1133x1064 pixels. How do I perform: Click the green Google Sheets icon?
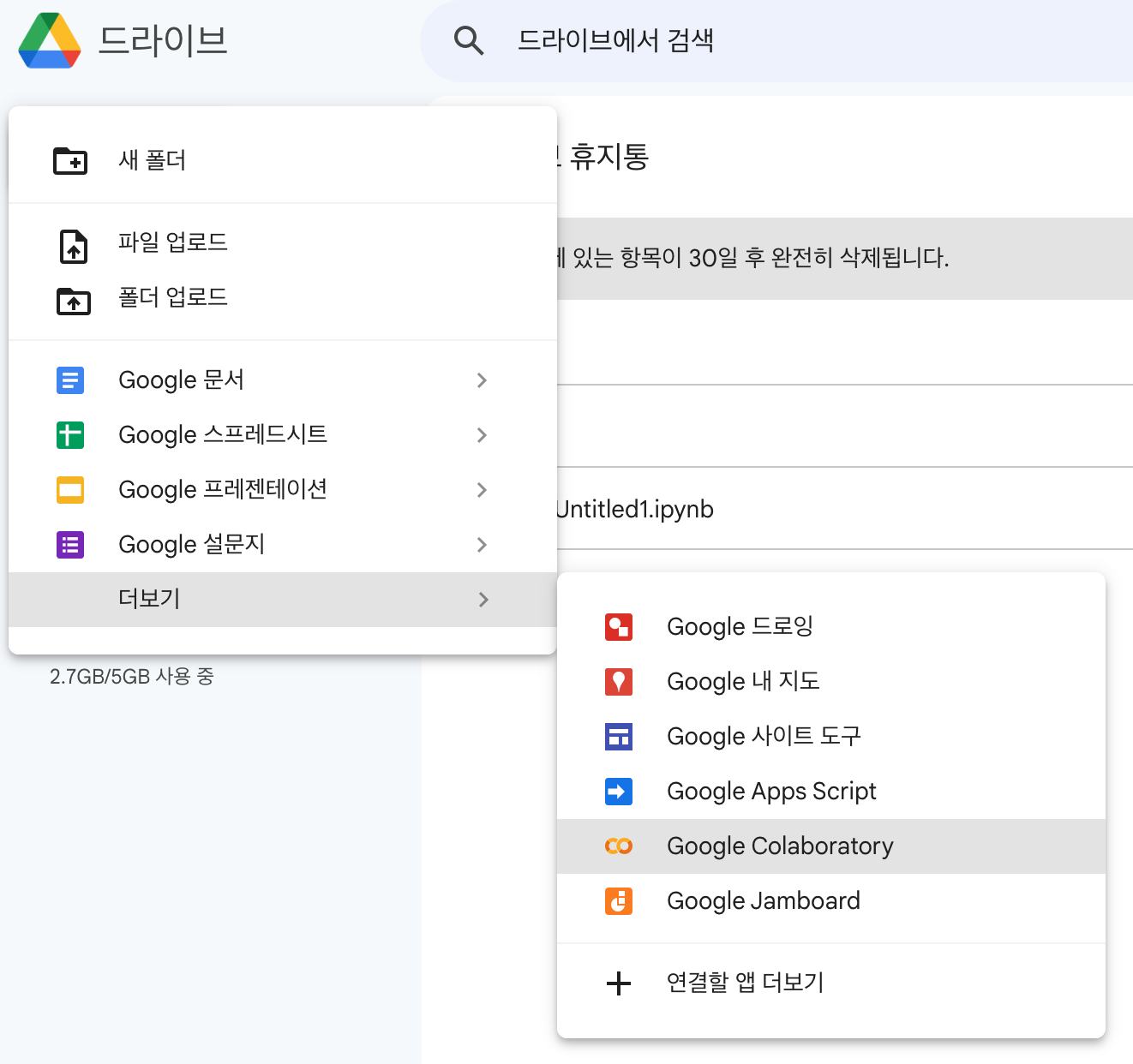pos(70,434)
